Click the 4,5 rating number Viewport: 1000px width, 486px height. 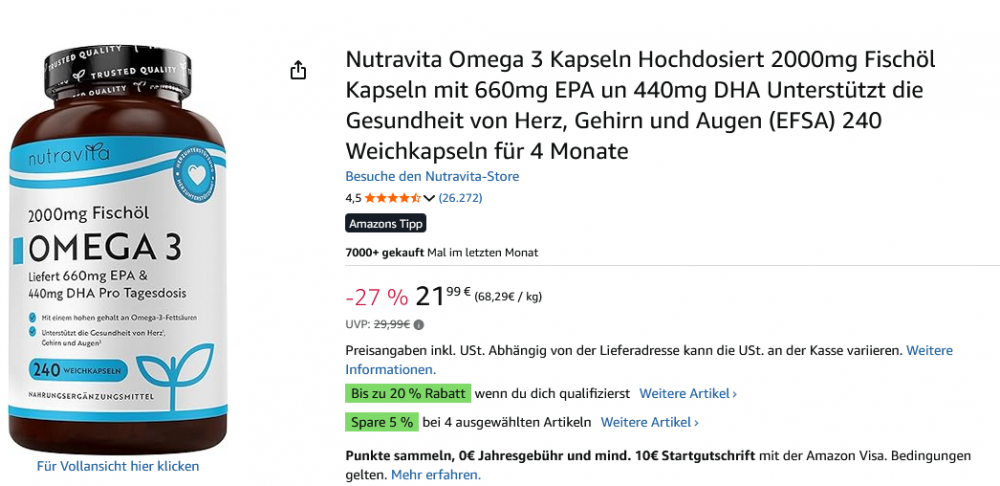[353, 198]
